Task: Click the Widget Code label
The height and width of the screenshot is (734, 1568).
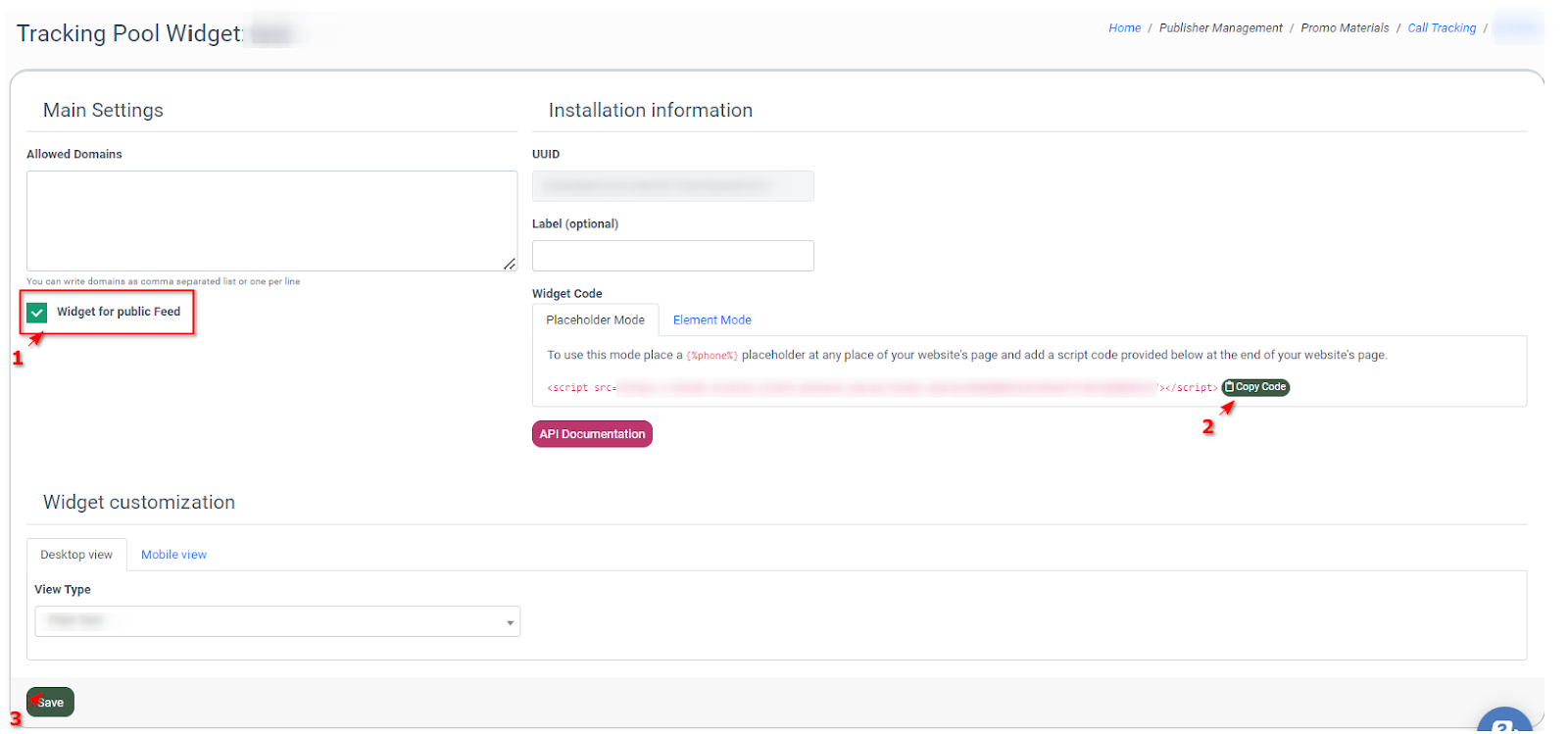Action: pos(566,294)
